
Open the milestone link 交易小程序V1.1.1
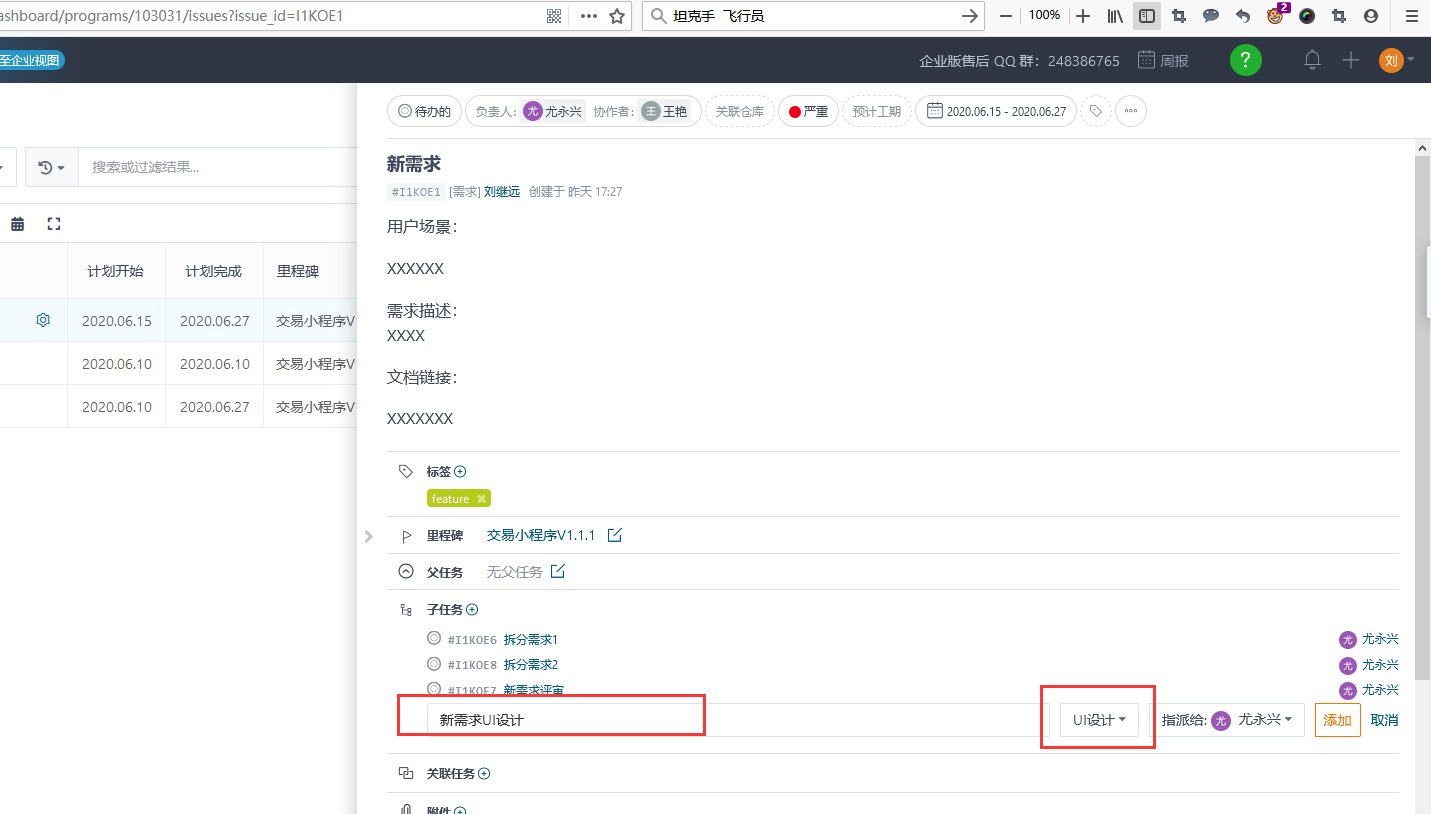(541, 535)
